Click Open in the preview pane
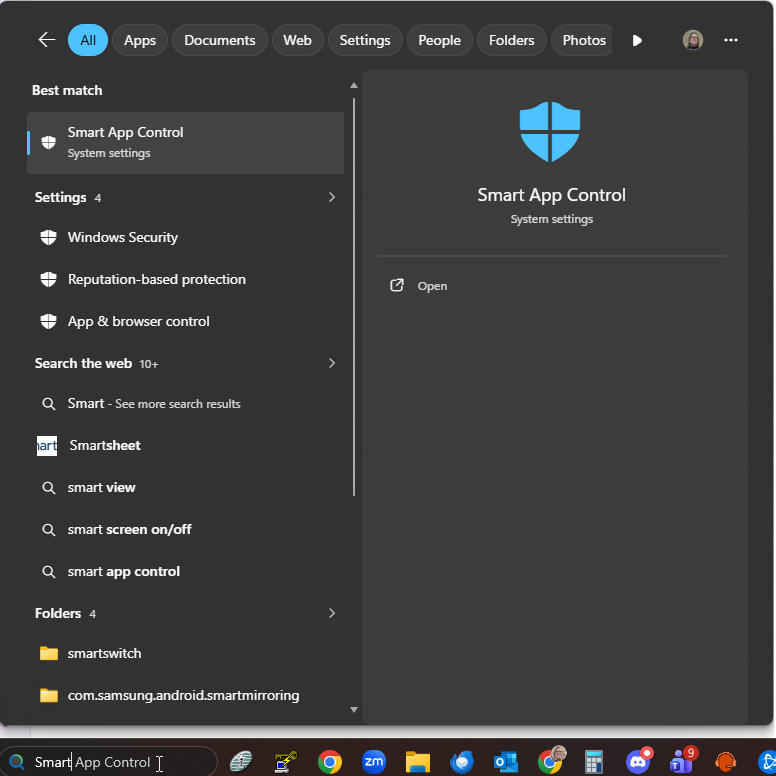The width and height of the screenshot is (776, 776). (432, 286)
